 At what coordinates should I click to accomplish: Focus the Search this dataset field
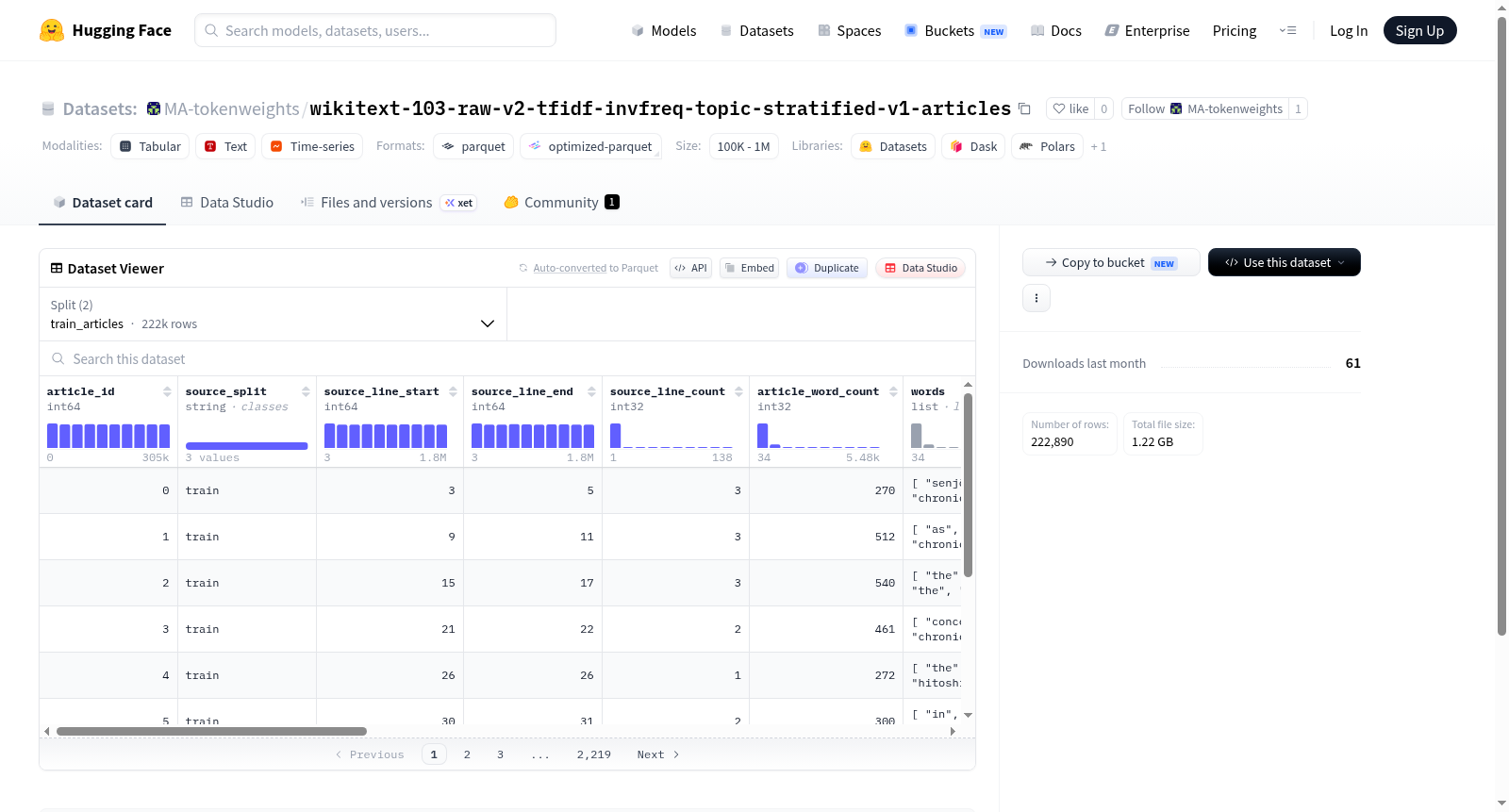click(507, 359)
